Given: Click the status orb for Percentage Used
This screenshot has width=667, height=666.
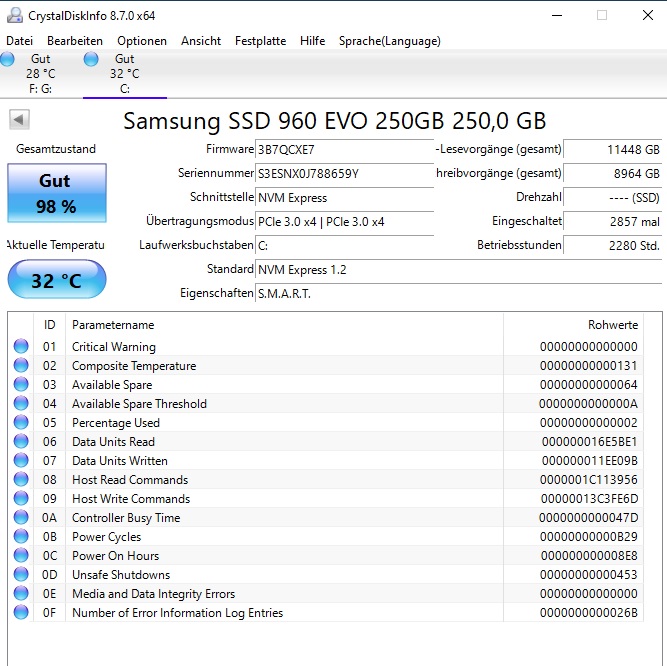Looking at the screenshot, I should (x=21, y=422).
